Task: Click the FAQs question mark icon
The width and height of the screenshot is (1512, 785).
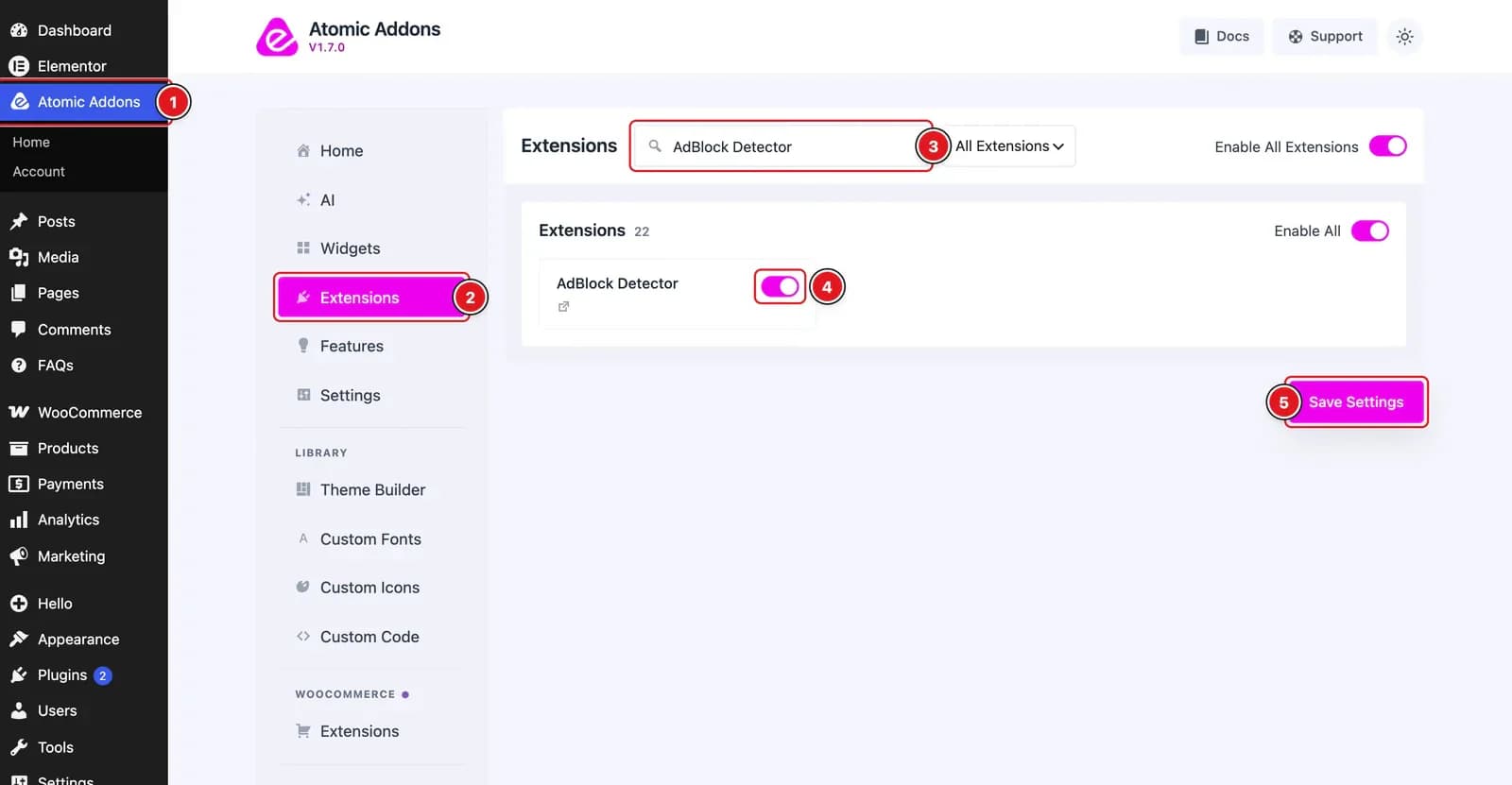Action: (19, 366)
